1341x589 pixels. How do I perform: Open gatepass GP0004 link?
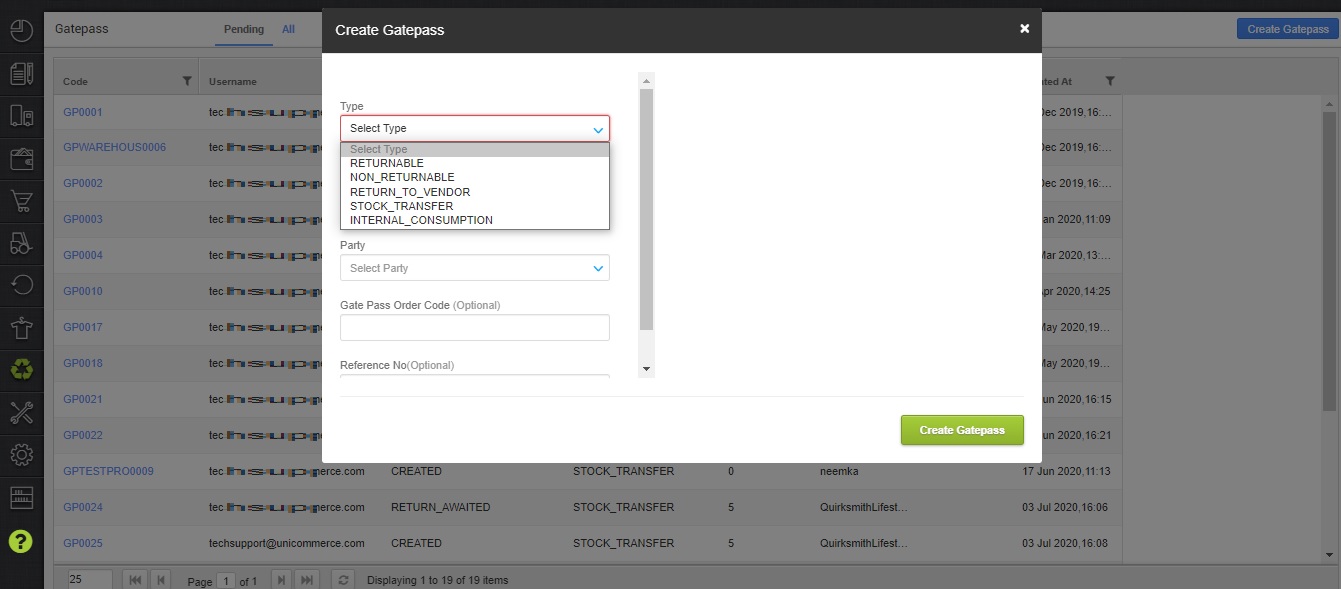[83, 256]
